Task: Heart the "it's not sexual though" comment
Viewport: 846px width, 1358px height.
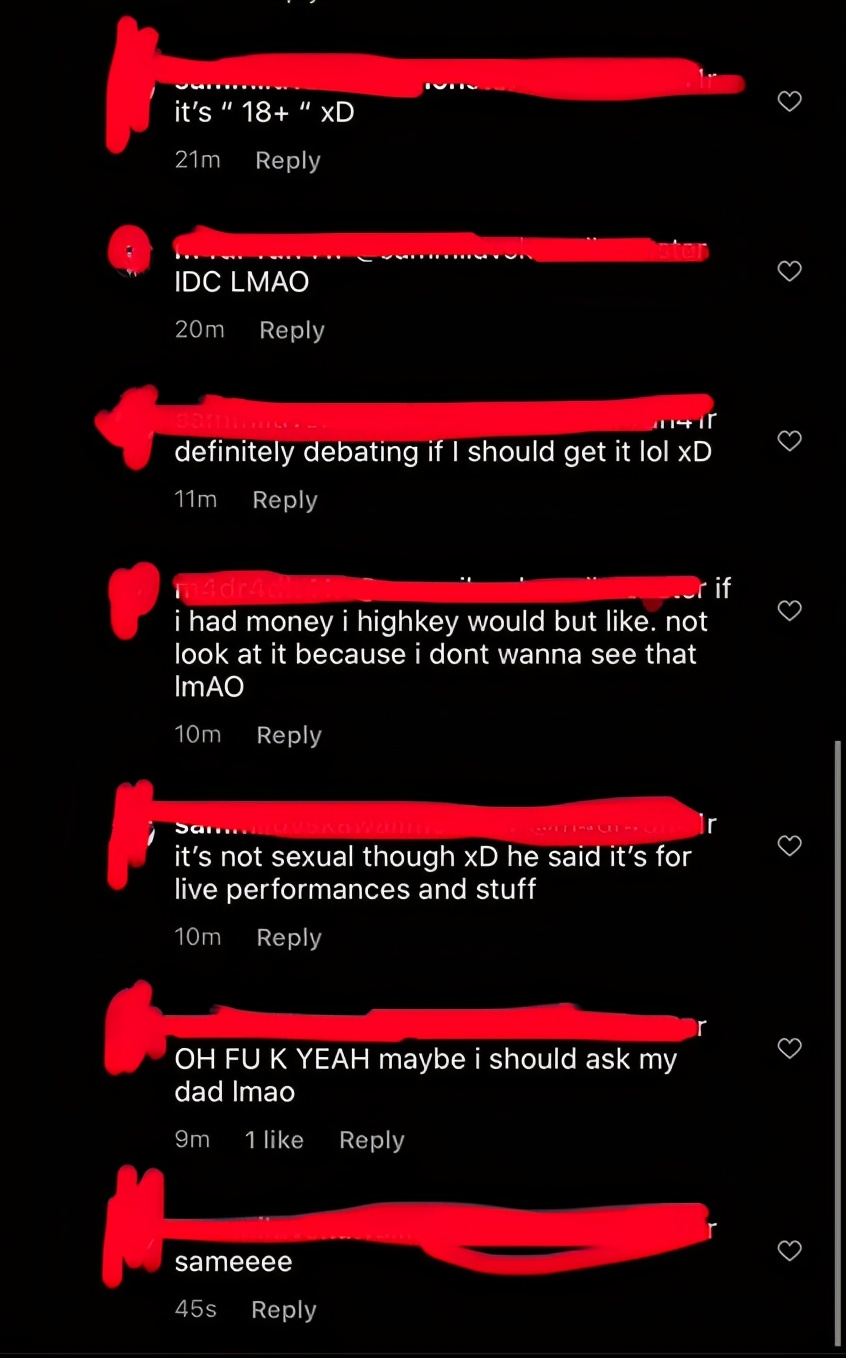Action: click(790, 846)
